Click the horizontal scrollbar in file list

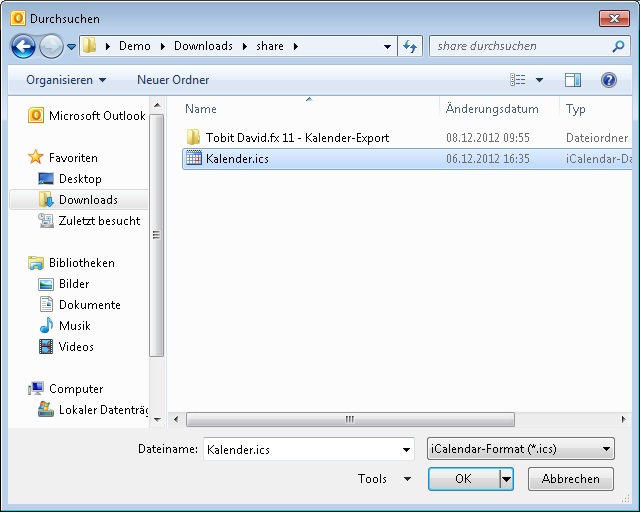pos(350,419)
